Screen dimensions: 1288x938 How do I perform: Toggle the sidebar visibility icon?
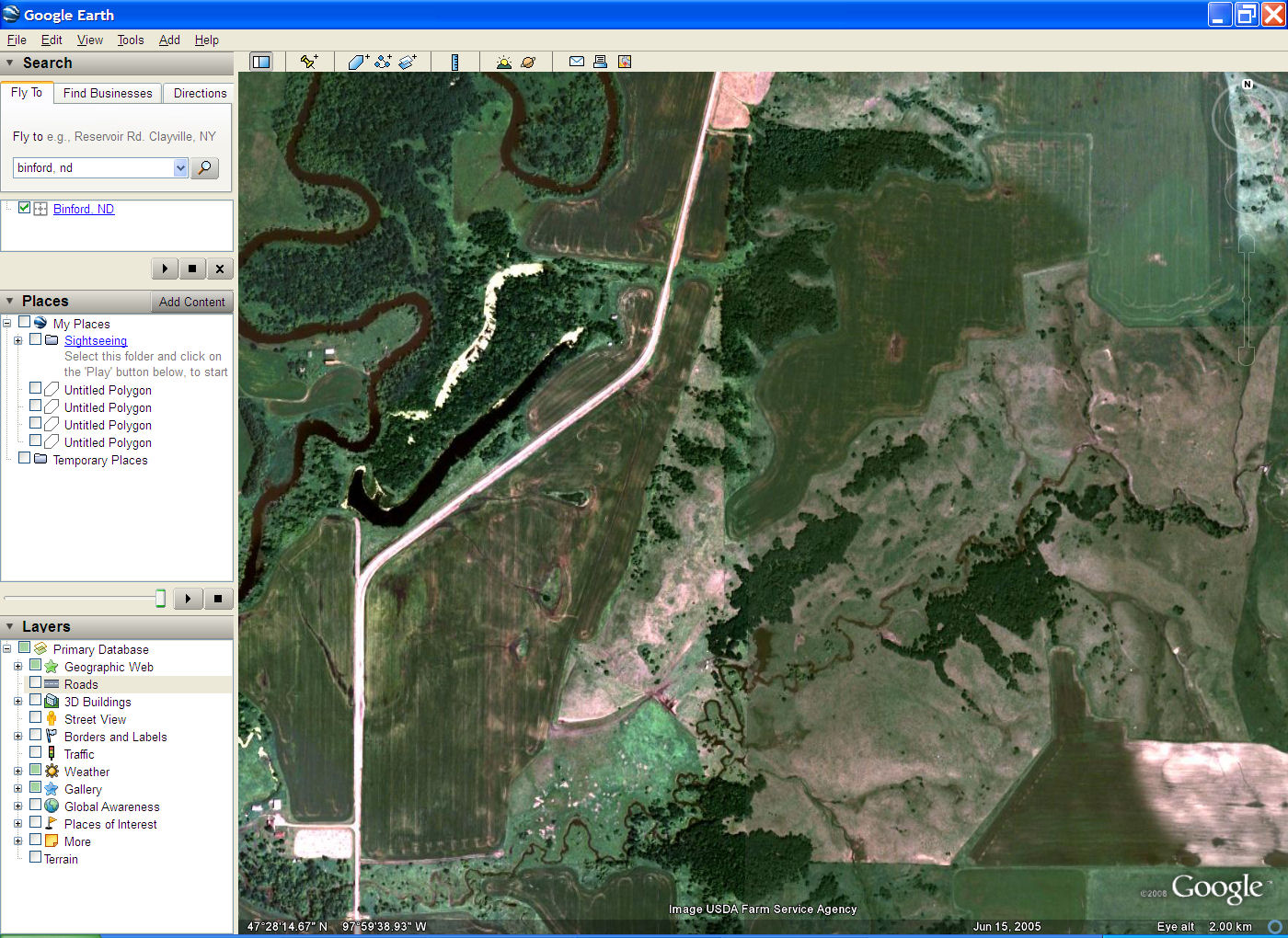[x=262, y=62]
